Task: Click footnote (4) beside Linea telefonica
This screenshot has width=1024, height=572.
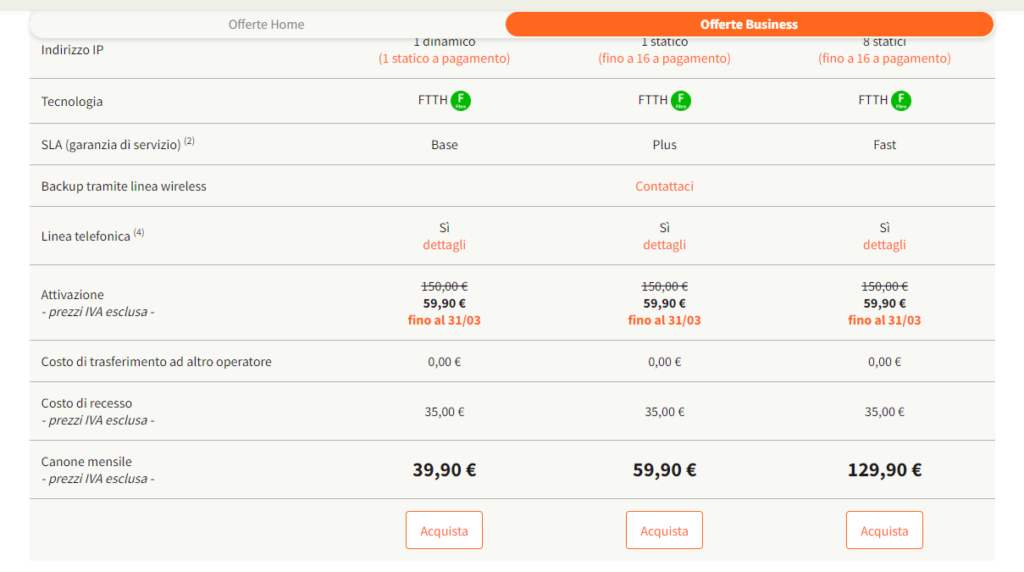Action: 139,233
